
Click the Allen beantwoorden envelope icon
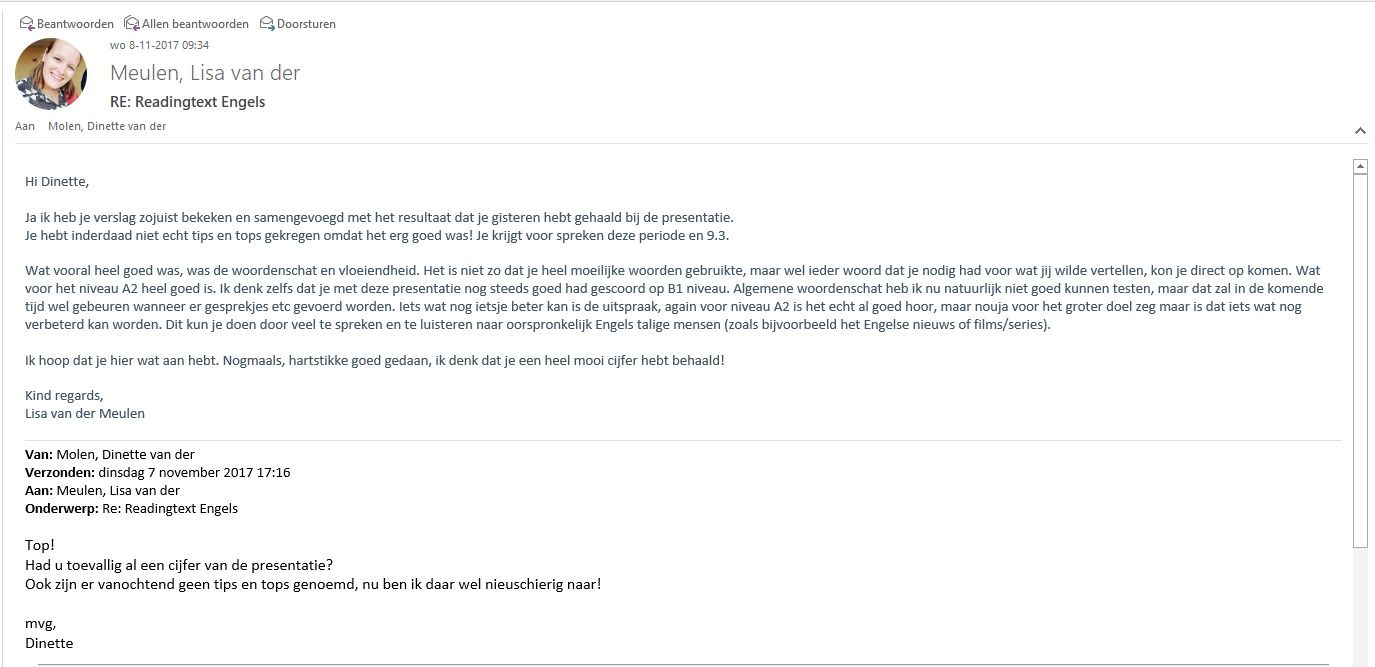pyautogui.click(x=132, y=23)
